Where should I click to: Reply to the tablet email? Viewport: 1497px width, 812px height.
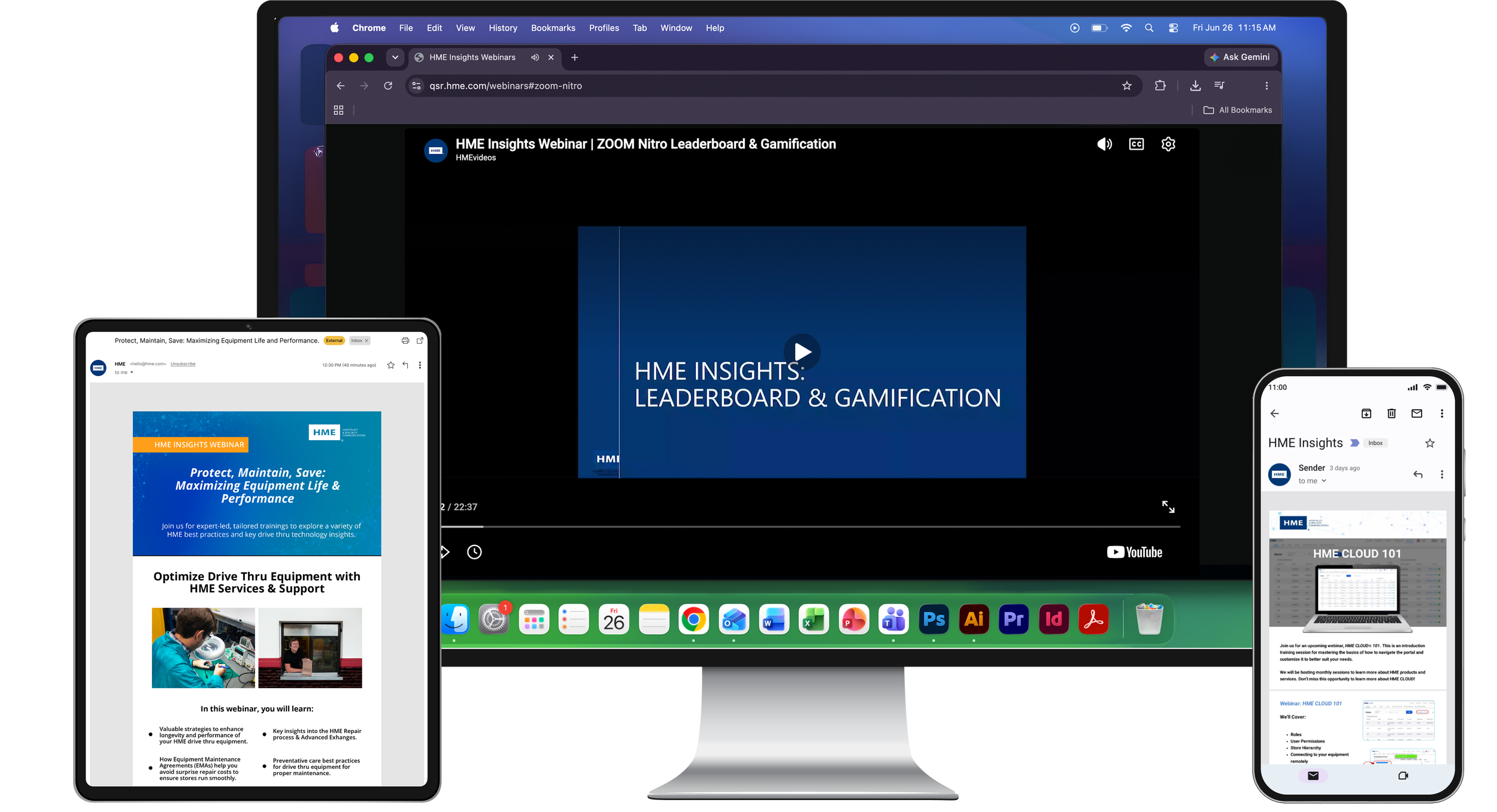click(x=405, y=365)
